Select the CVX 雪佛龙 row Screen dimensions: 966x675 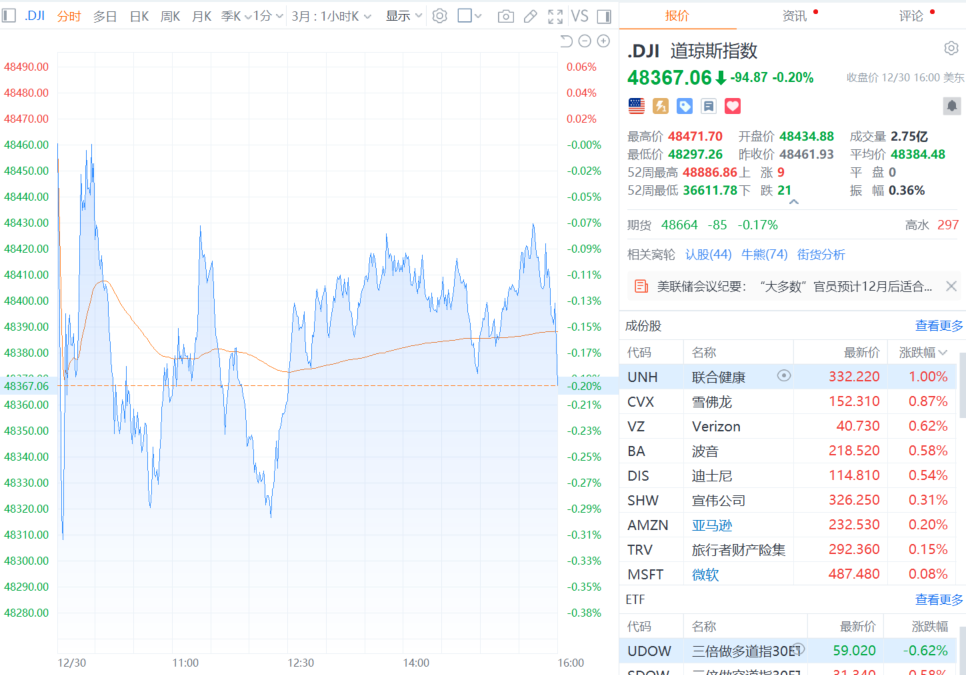click(x=788, y=402)
